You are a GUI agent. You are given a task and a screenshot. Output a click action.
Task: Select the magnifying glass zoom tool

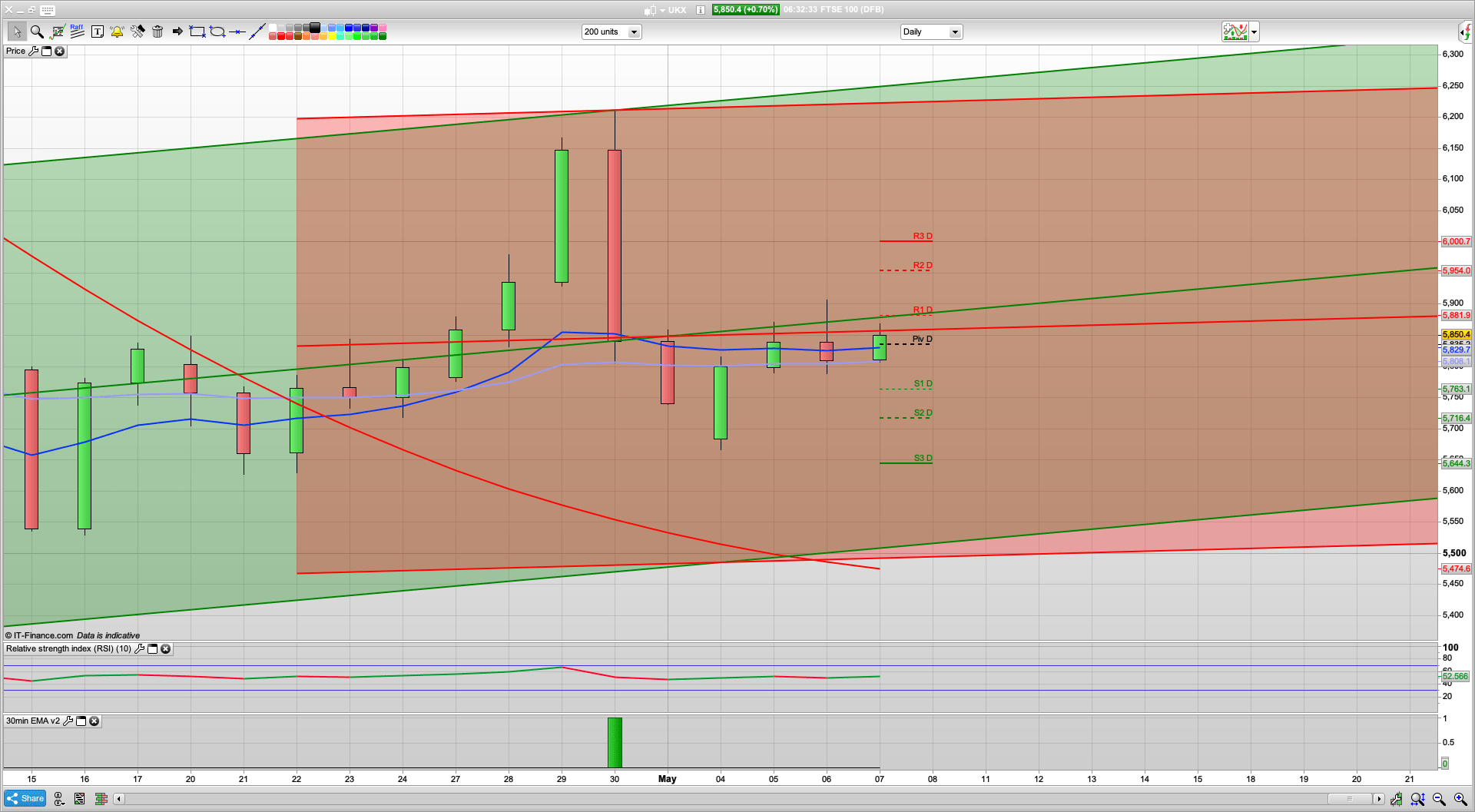(36, 31)
